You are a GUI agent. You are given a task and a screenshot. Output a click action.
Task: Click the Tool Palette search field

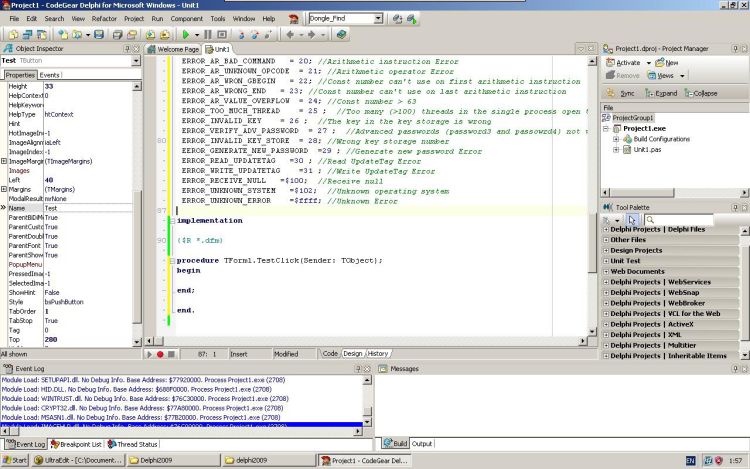(x=679, y=220)
